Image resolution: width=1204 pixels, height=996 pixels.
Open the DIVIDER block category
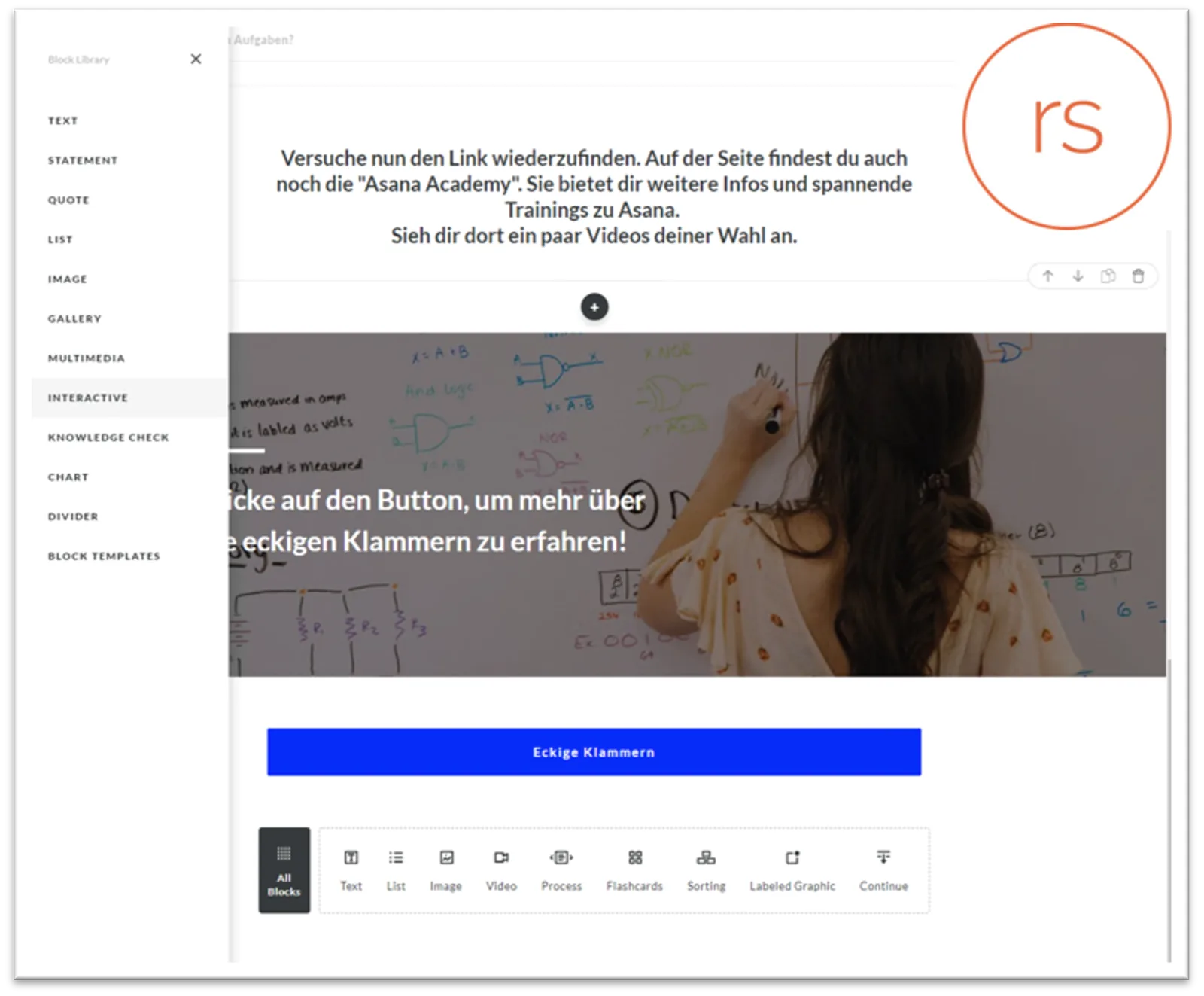click(x=73, y=516)
